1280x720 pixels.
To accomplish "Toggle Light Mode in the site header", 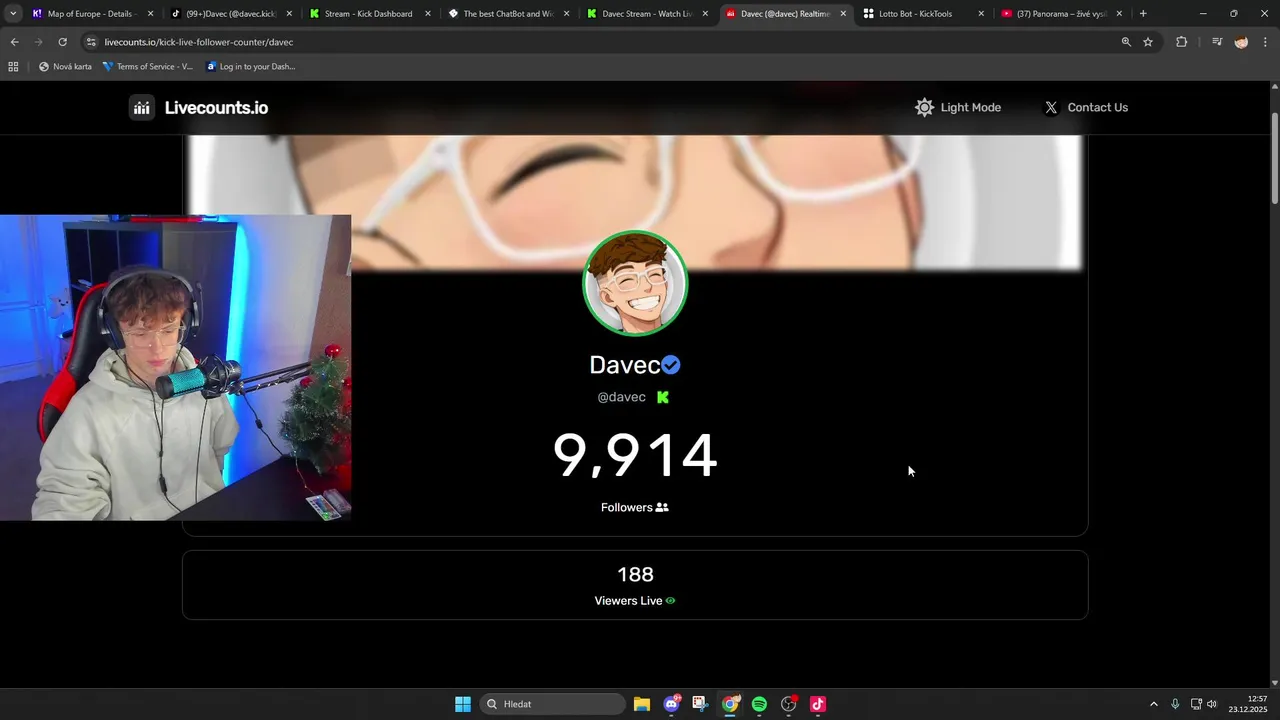I will [957, 107].
